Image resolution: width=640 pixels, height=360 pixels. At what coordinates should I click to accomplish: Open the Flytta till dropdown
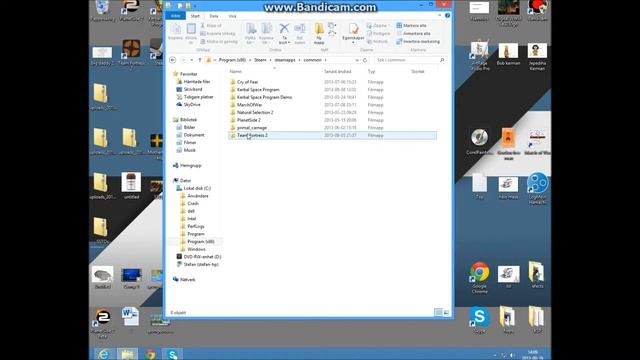click(x=250, y=33)
